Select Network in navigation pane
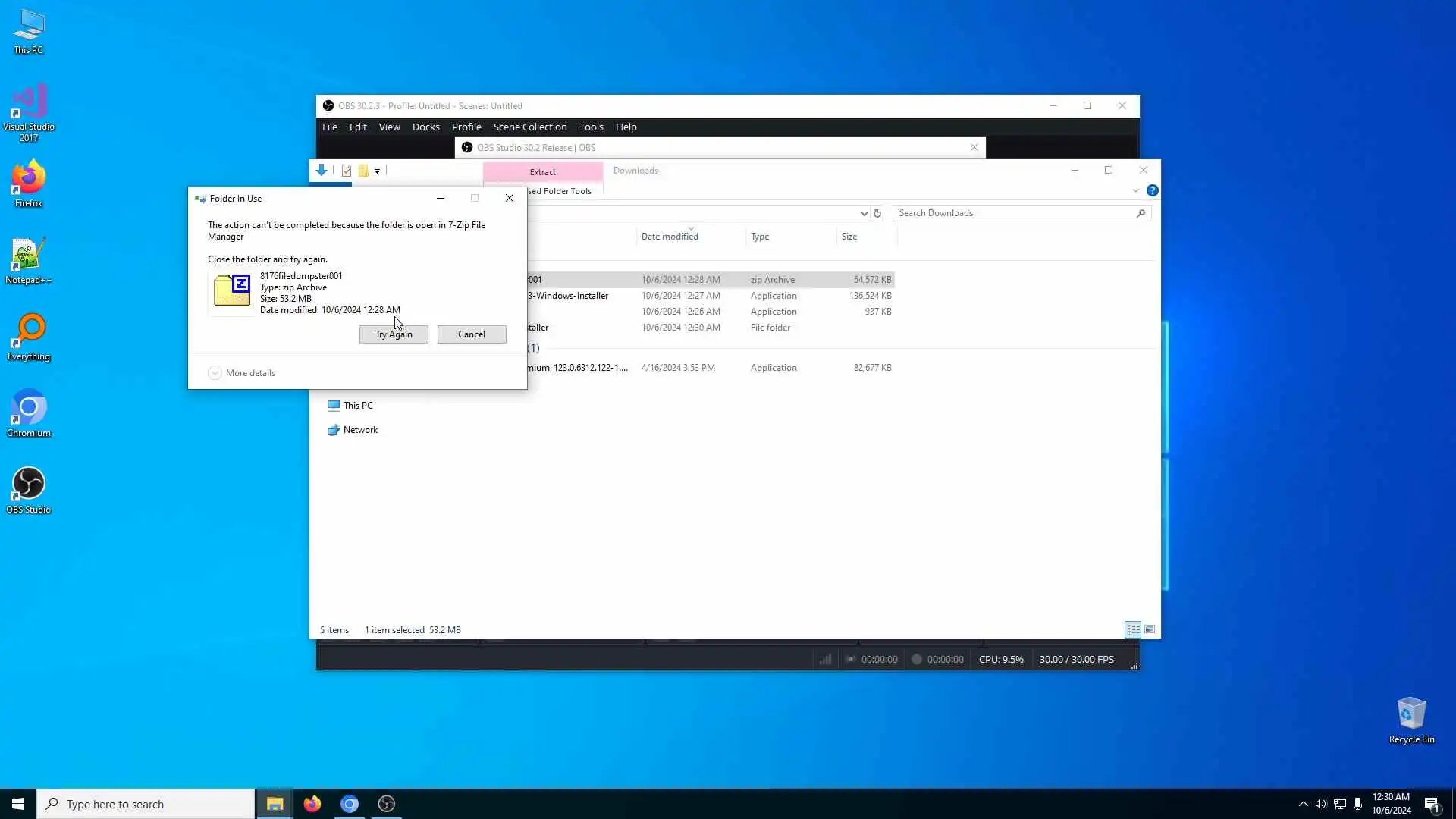This screenshot has width=1456, height=819. coord(360,430)
